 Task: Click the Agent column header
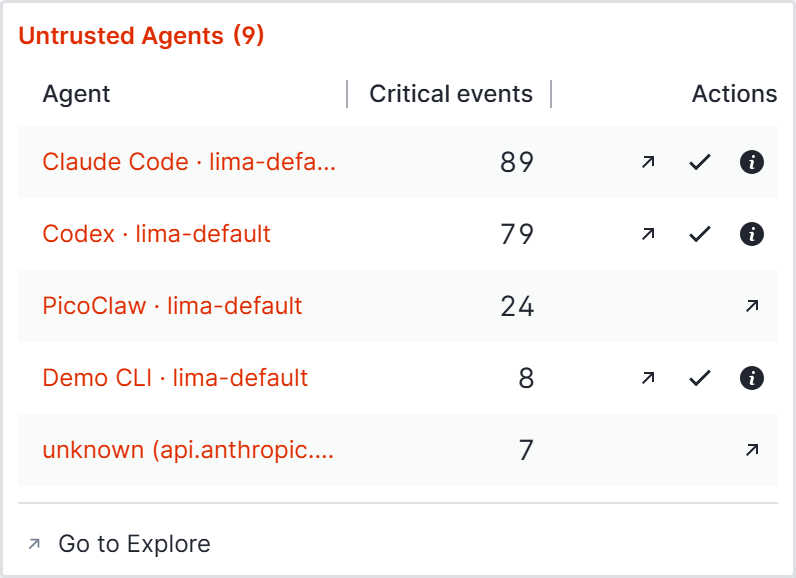pos(76,94)
